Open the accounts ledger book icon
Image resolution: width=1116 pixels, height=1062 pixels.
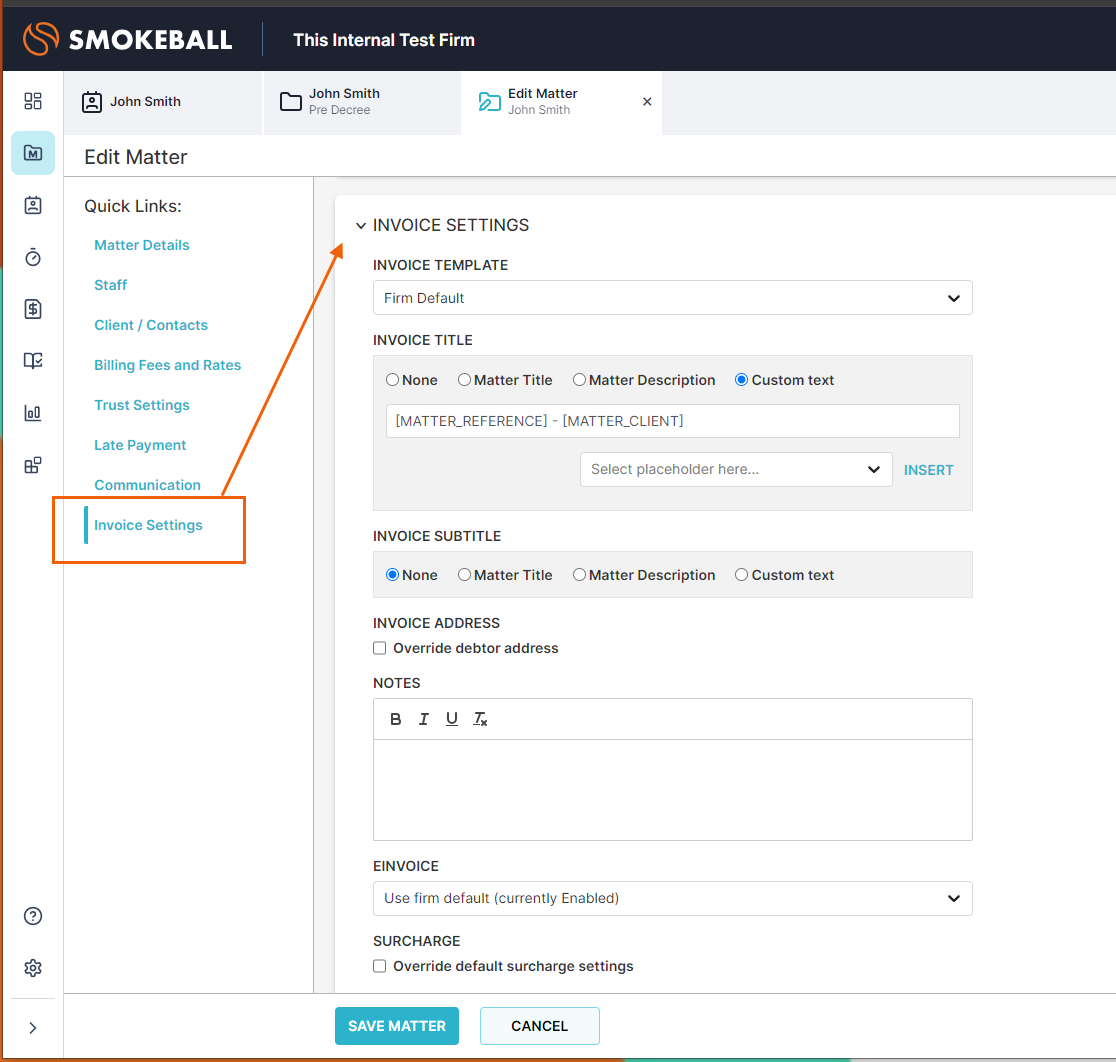[33, 361]
